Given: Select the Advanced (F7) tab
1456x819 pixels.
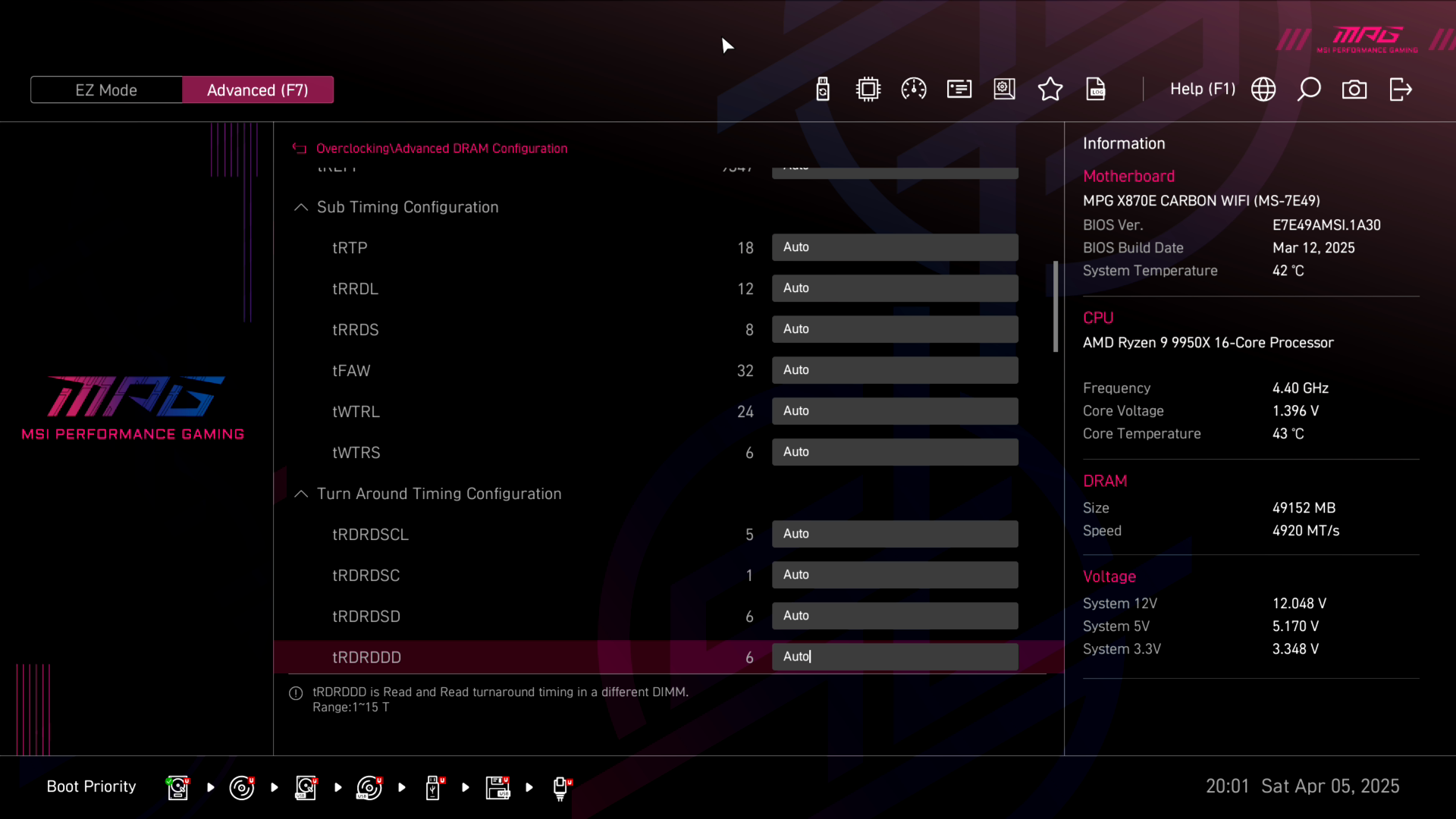Looking at the screenshot, I should point(258,89).
